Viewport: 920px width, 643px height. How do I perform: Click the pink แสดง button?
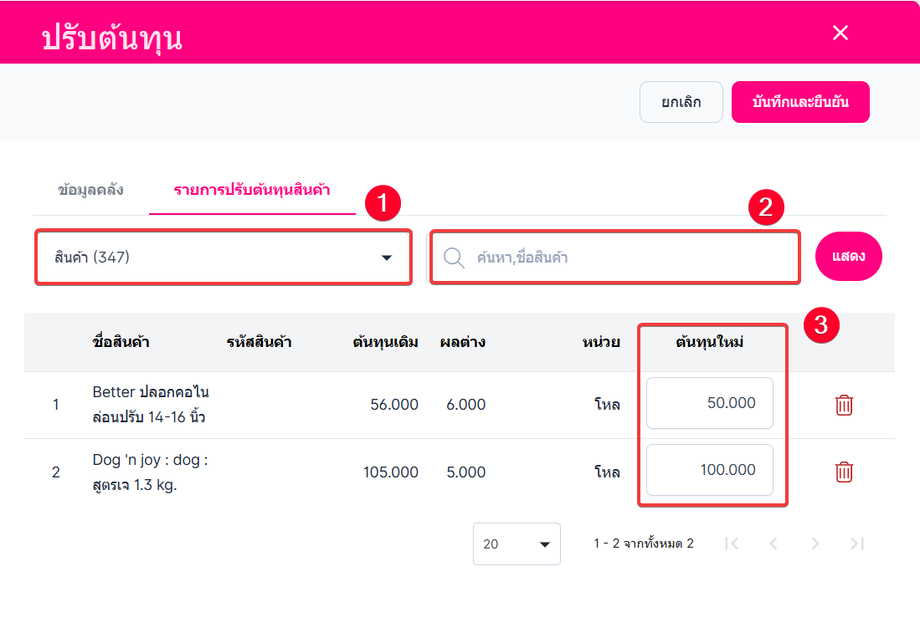849,257
